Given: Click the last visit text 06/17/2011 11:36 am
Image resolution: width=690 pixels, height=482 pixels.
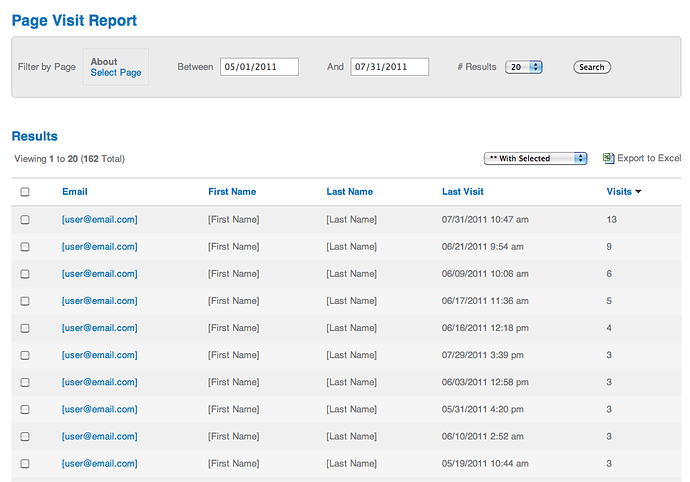Looking at the screenshot, I should click(x=485, y=301).
